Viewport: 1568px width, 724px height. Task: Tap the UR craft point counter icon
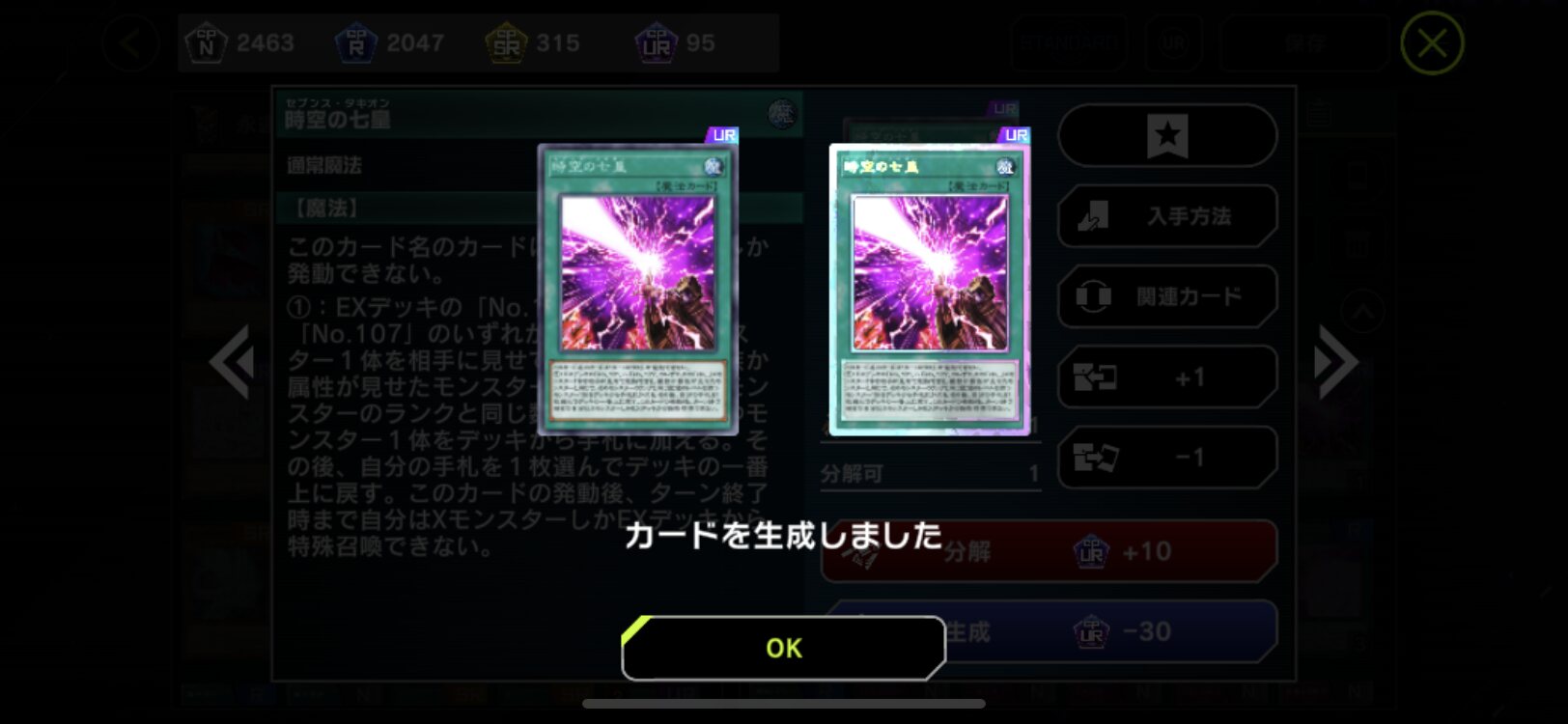pyautogui.click(x=656, y=42)
